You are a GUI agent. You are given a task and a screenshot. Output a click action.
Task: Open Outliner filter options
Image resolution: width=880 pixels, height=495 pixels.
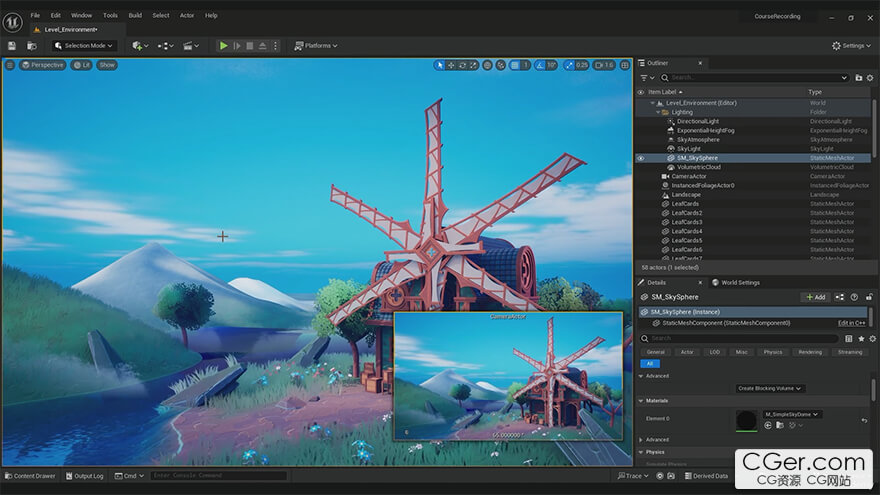click(x=647, y=78)
